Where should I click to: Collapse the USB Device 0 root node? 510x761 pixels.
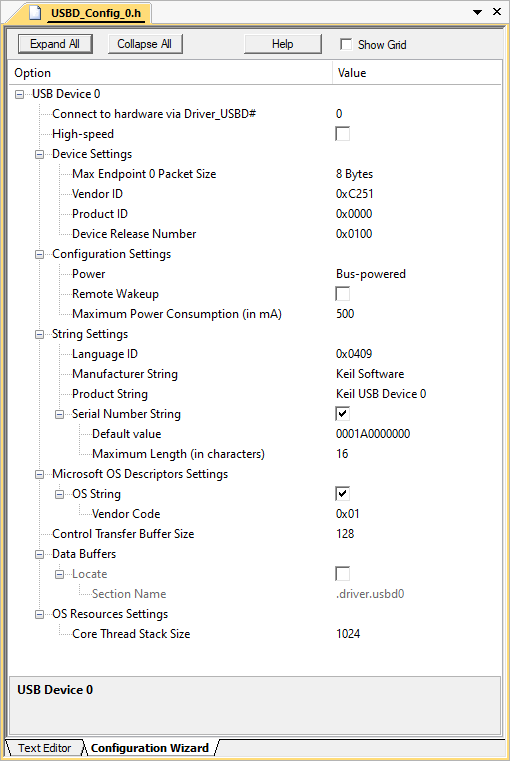point(19,94)
